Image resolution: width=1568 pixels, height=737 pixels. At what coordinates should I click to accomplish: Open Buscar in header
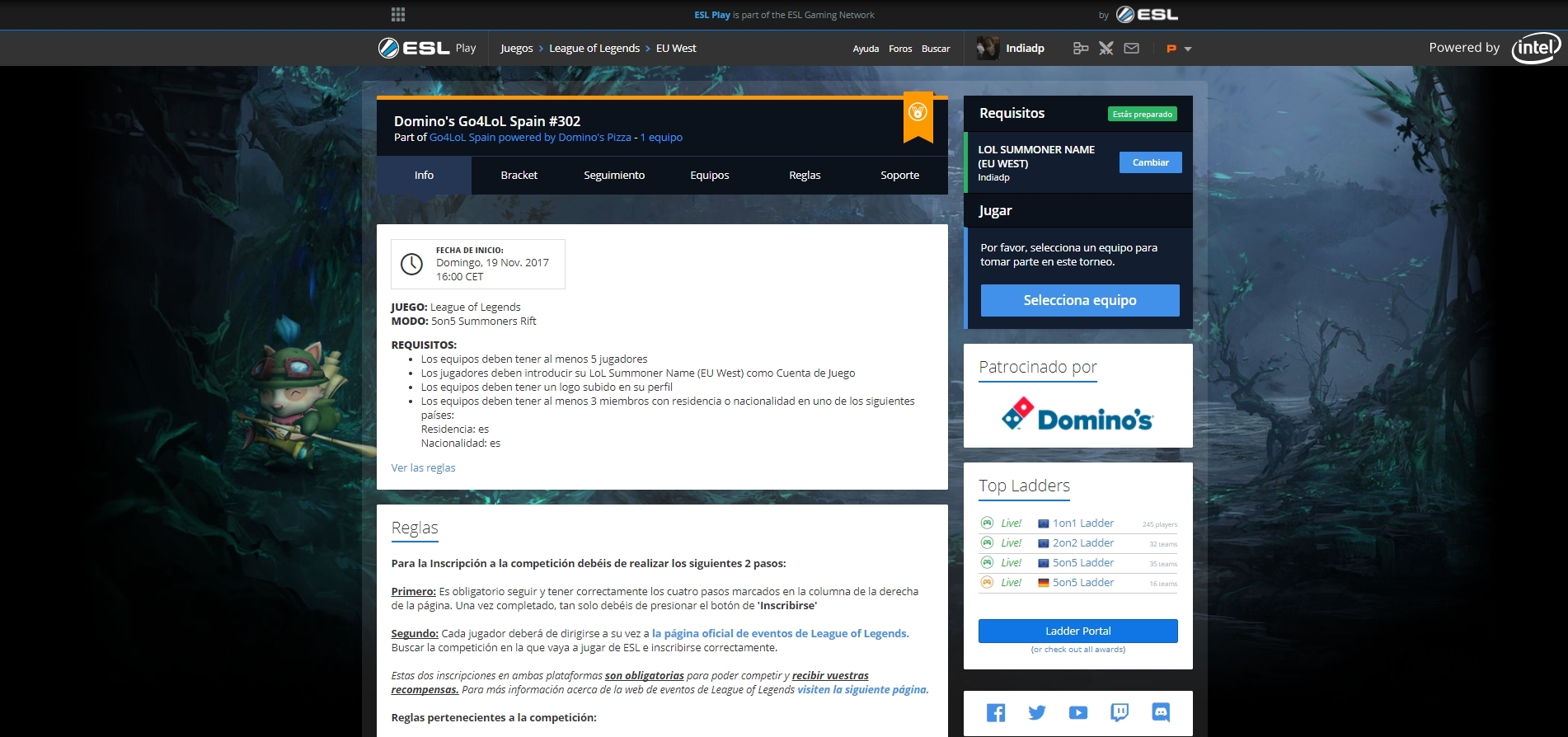(936, 49)
